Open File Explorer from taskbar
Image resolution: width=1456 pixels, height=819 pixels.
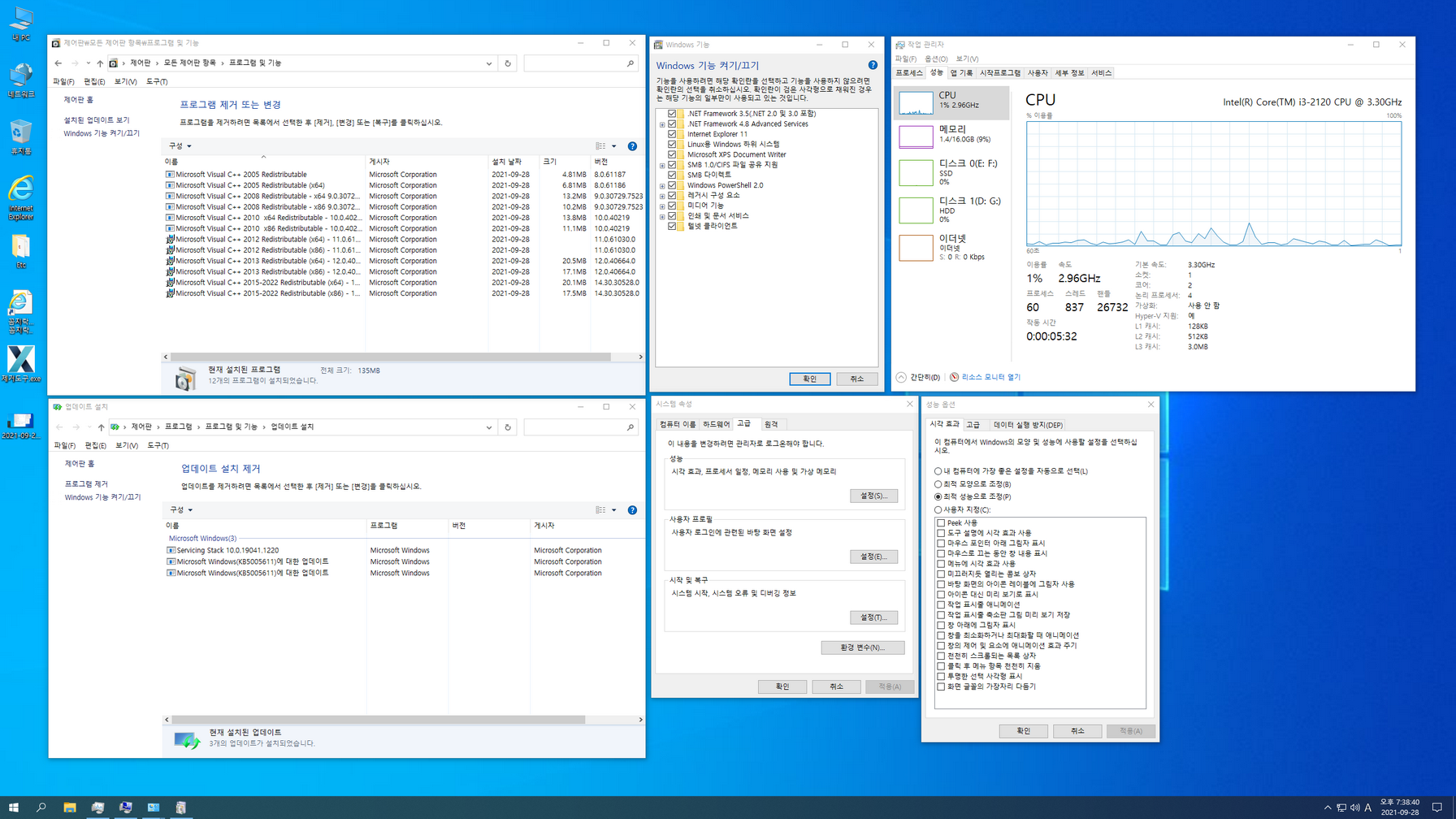coord(70,808)
